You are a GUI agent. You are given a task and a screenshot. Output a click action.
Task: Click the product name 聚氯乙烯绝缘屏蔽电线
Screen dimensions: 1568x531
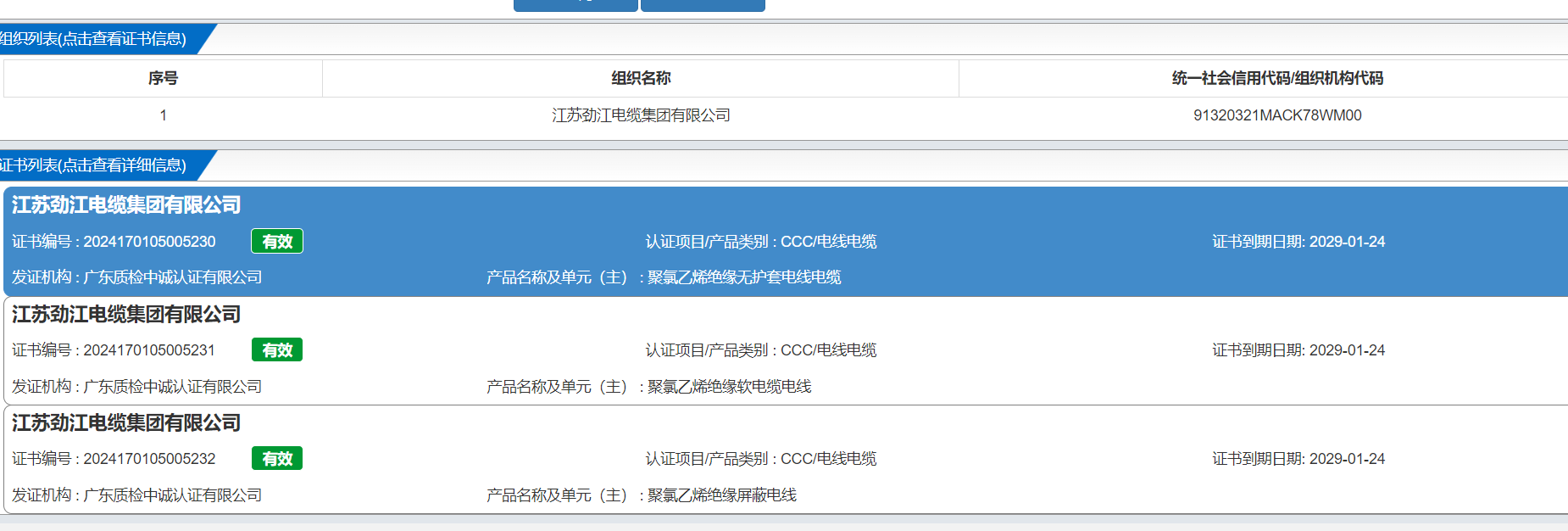722,495
